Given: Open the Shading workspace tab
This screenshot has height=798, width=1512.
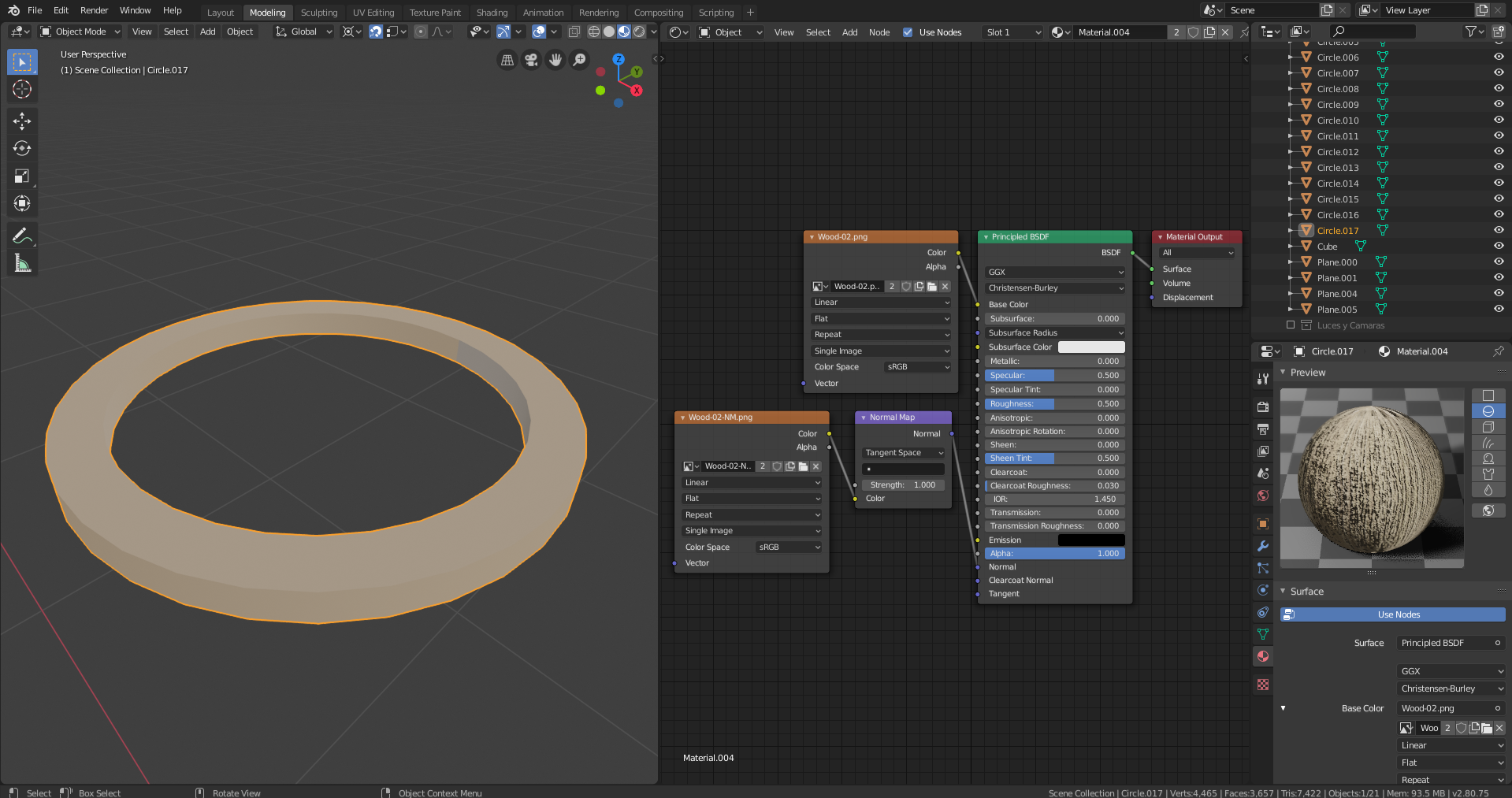Looking at the screenshot, I should tap(492, 13).
